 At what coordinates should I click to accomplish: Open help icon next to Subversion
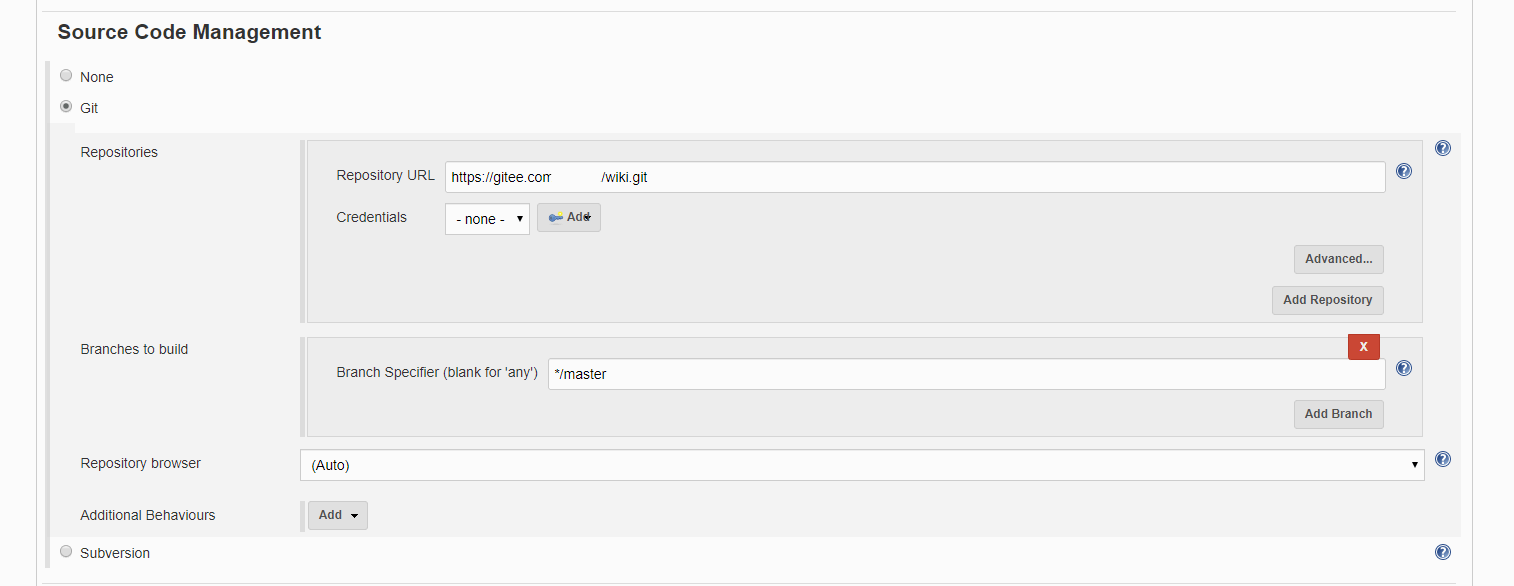tap(1442, 552)
